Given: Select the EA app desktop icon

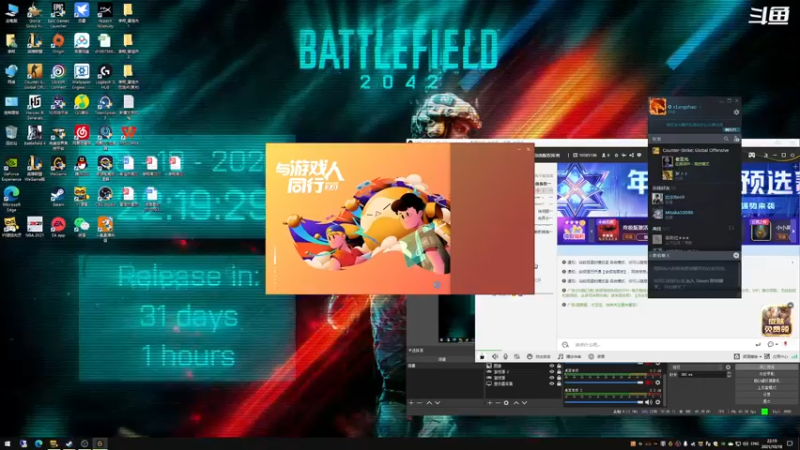Looking at the screenshot, I should click(58, 228).
